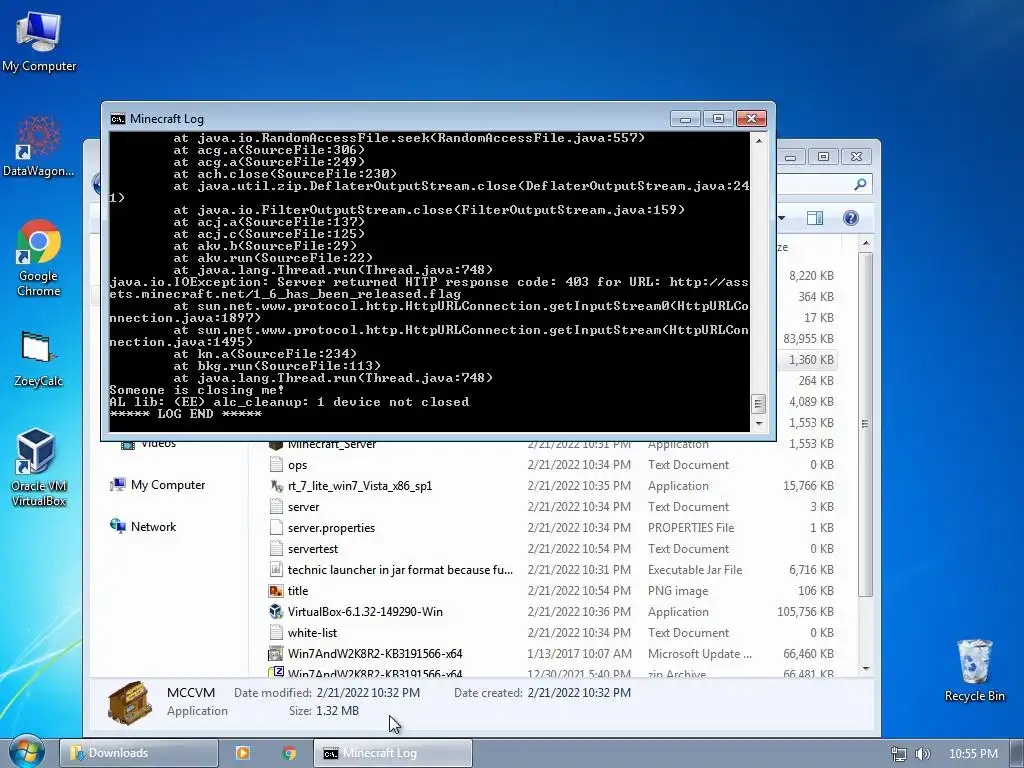Close the Minecraft Log window
Viewport: 1024px width, 768px height.
pos(751,119)
